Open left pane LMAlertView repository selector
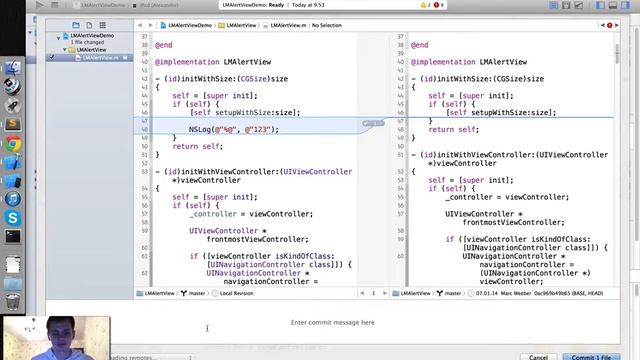The width and height of the screenshot is (640, 360). click(156, 293)
